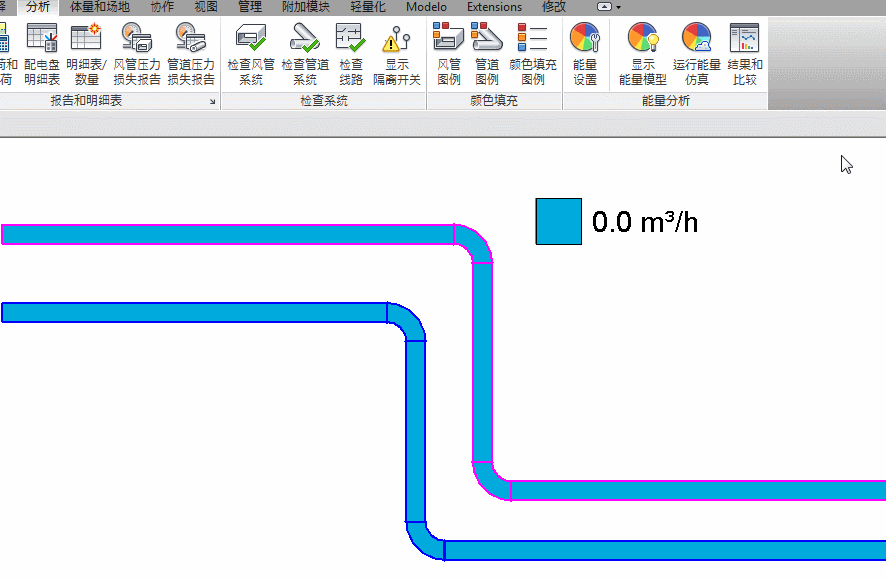Open 明细表/数量 schedule tool

coord(86,54)
